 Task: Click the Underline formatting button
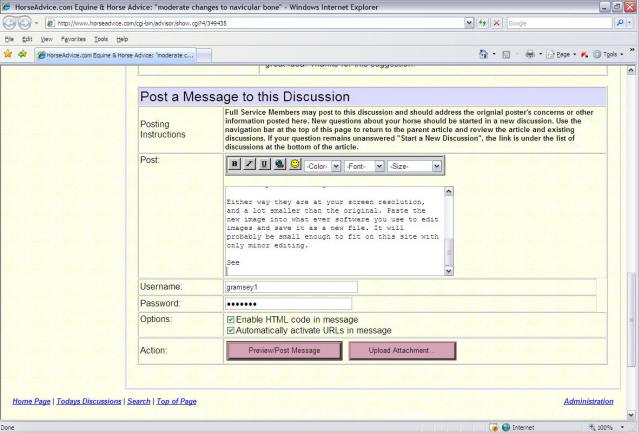point(264,164)
